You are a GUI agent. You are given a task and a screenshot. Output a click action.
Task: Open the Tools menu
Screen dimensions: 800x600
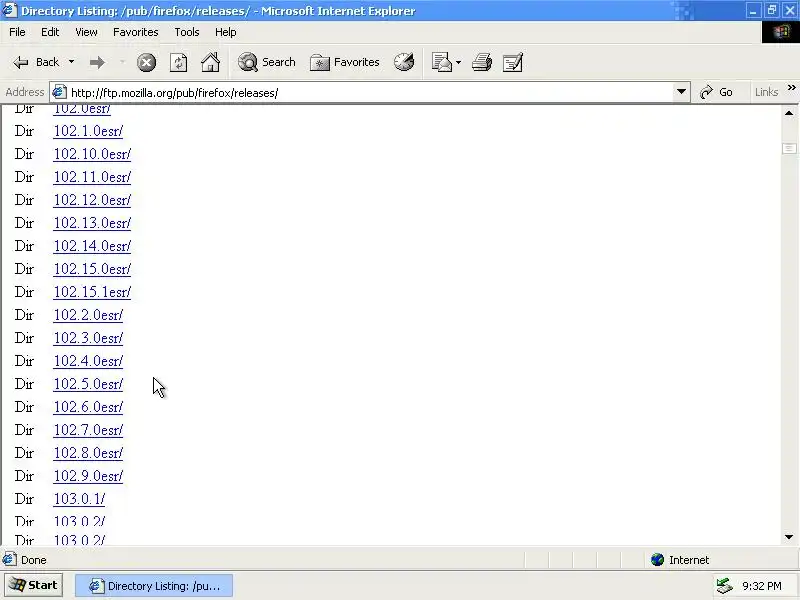tap(187, 32)
